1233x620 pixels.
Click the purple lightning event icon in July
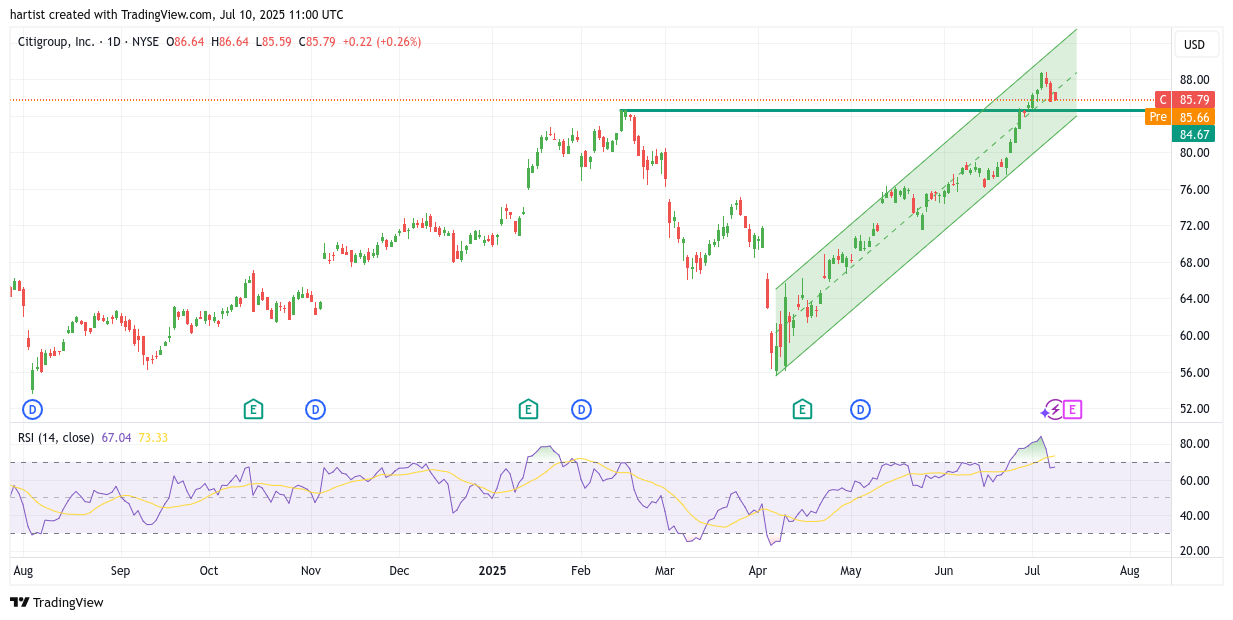[1053, 409]
